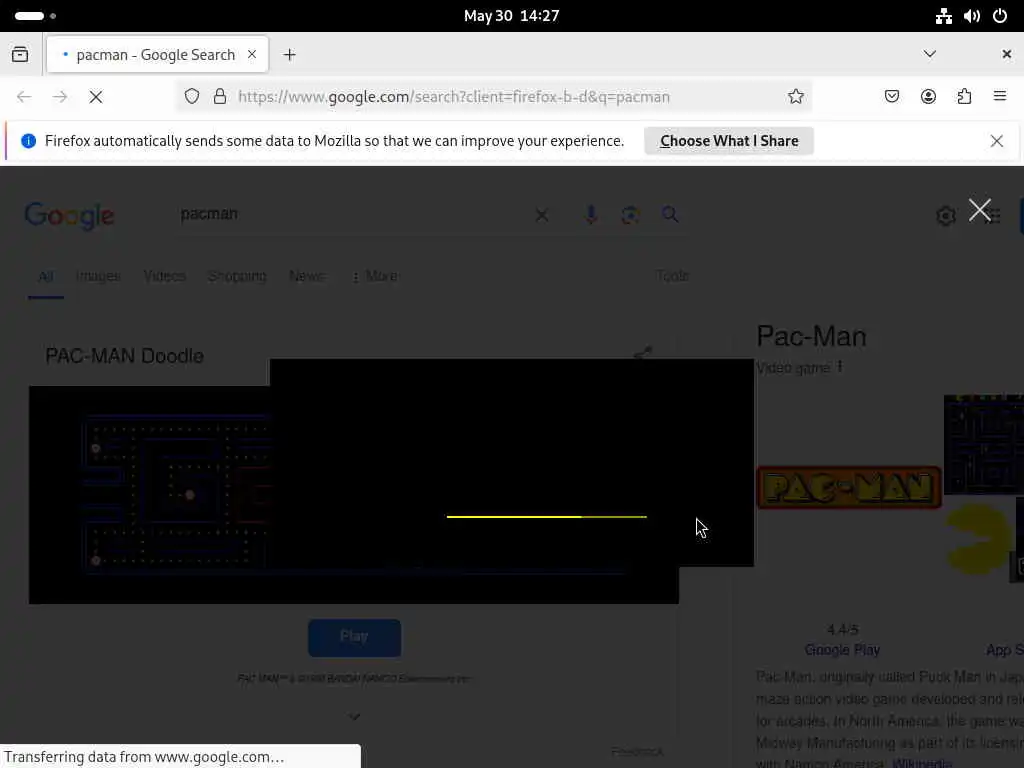This screenshot has height=768, width=1024.
Task: Click the pacman search field
Action: pos(353,214)
